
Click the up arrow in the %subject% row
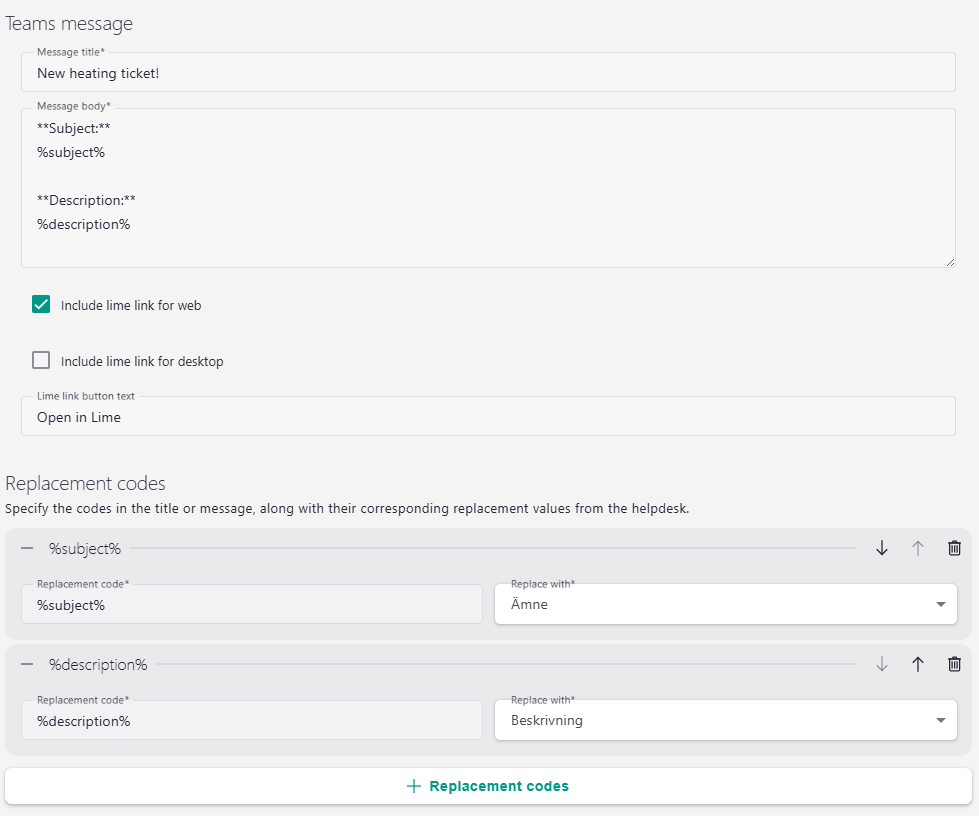pyautogui.click(x=918, y=548)
